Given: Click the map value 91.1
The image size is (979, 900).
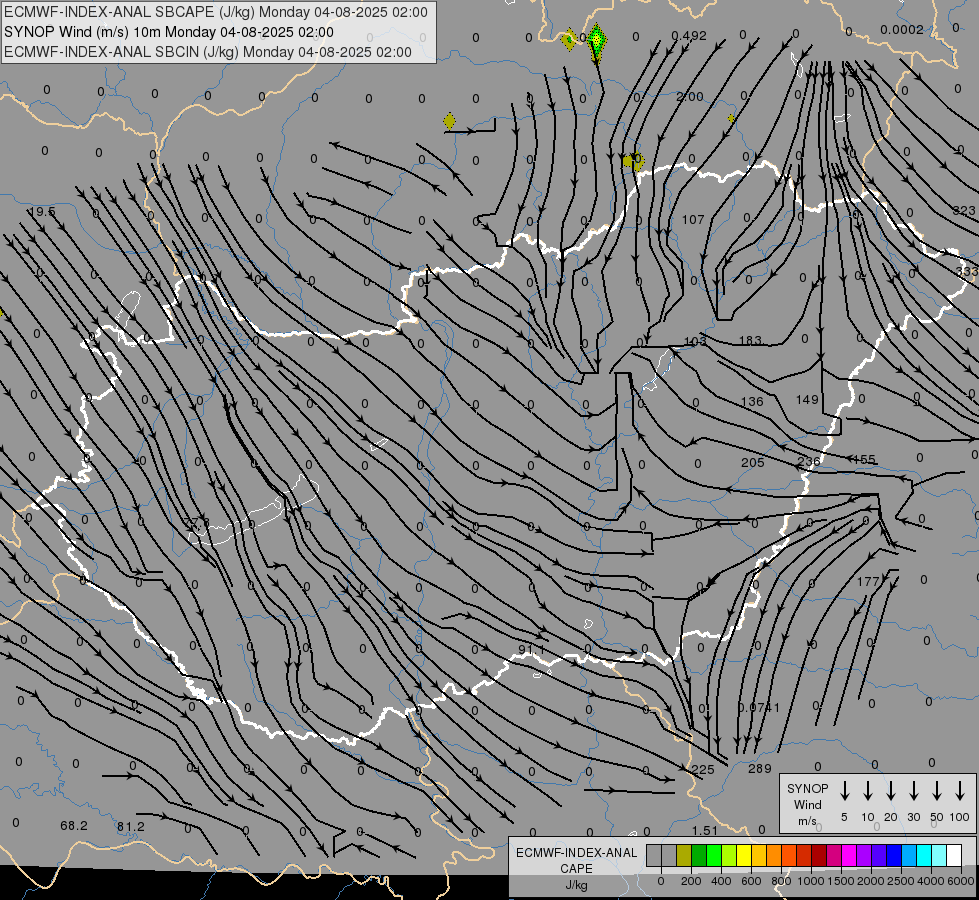Looking at the screenshot, I should pos(531,650).
